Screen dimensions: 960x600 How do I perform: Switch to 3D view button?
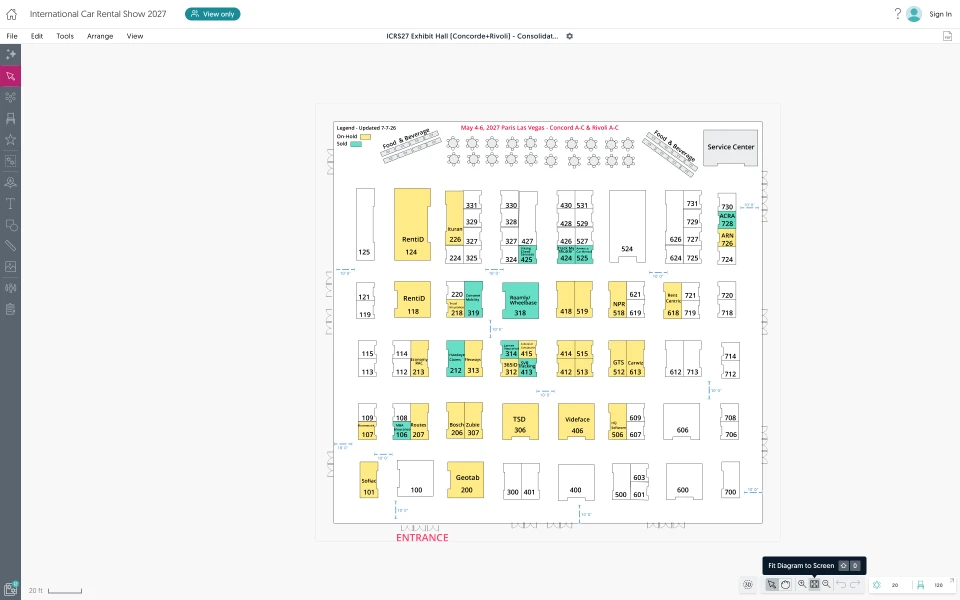click(x=748, y=585)
